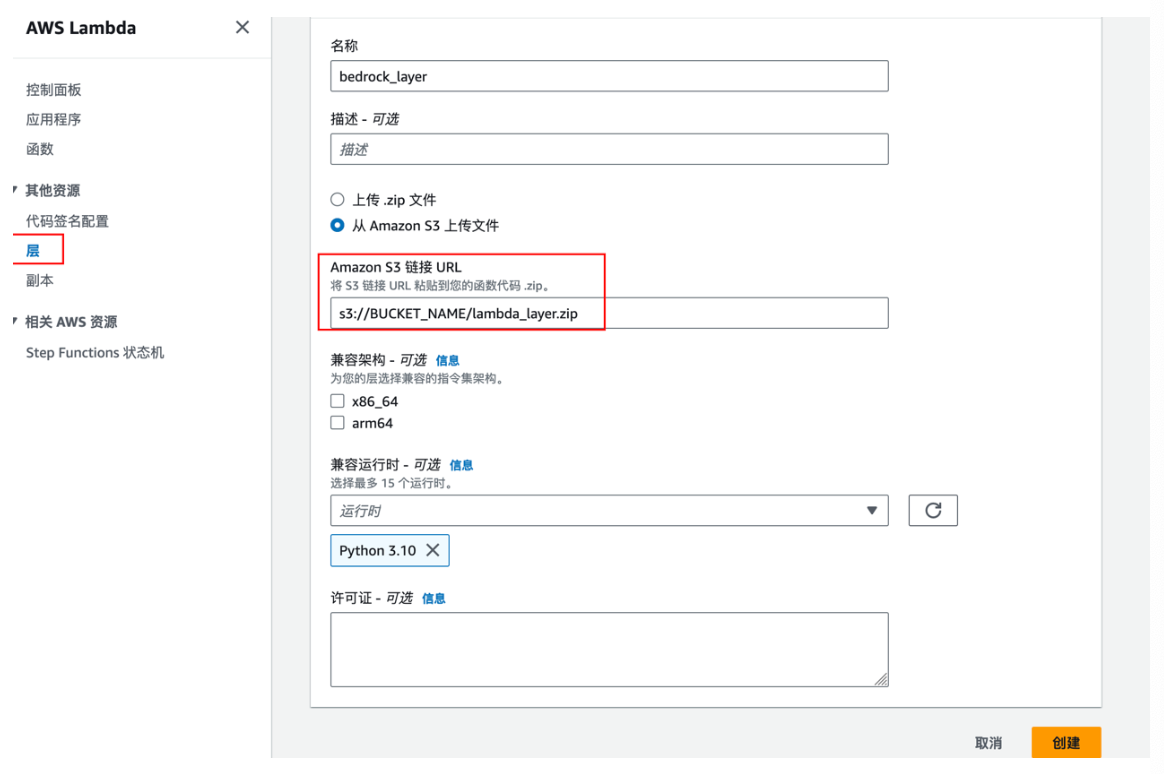Open 信息 link next to 兼容运行时
1164x774 pixels.
(461, 465)
